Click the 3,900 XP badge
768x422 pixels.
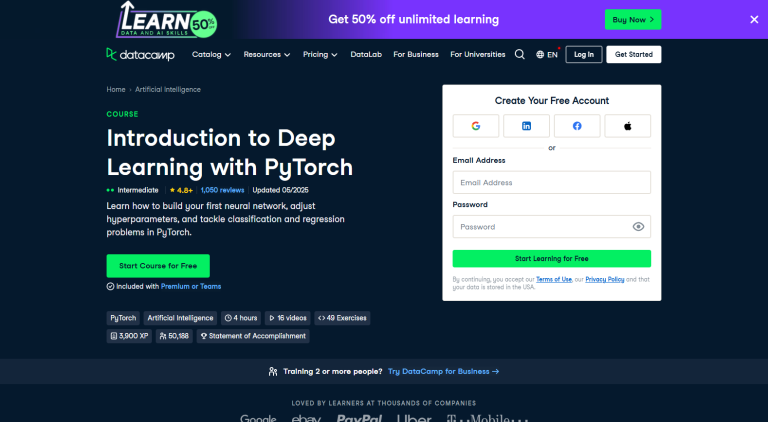point(129,336)
